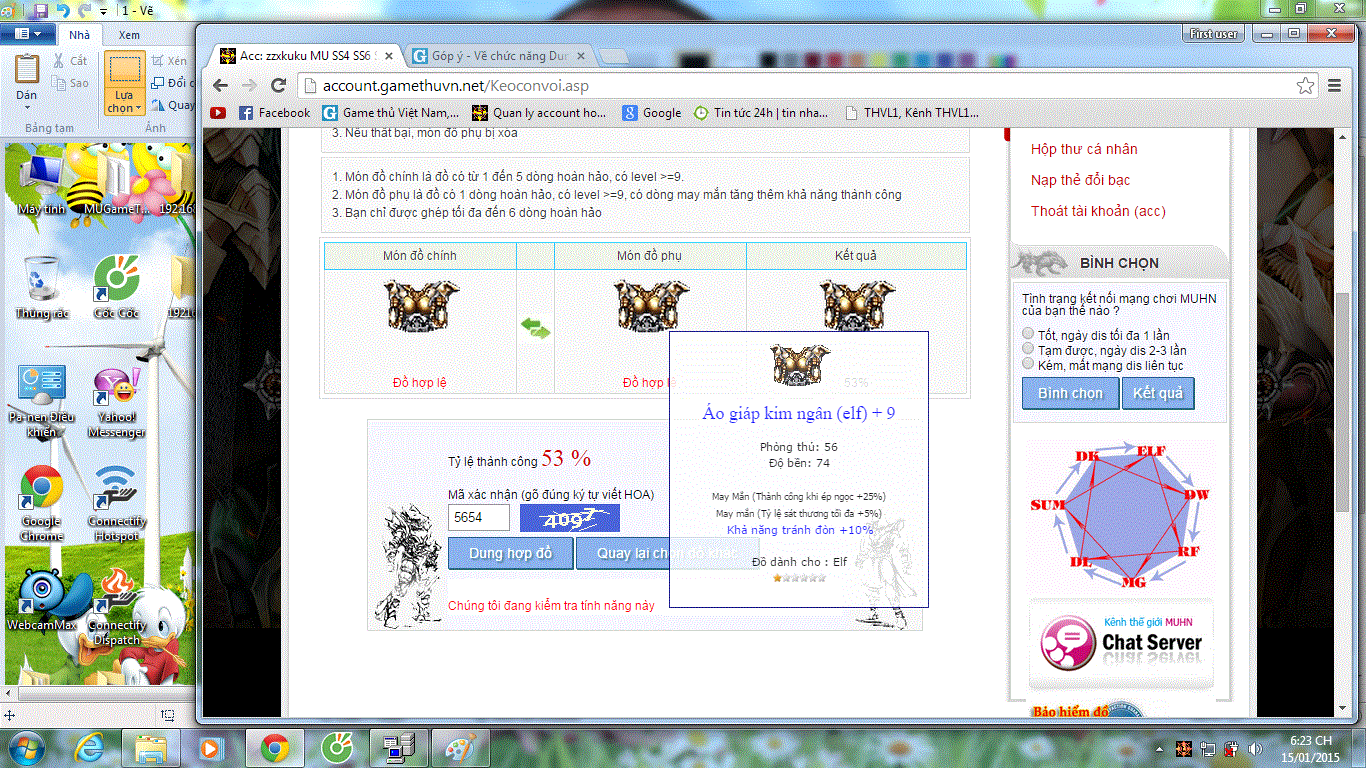Choose the Tốt, ngày dis tối đa 1 lần option
Viewport: 1366px width, 768px height.
pyautogui.click(x=1028, y=334)
